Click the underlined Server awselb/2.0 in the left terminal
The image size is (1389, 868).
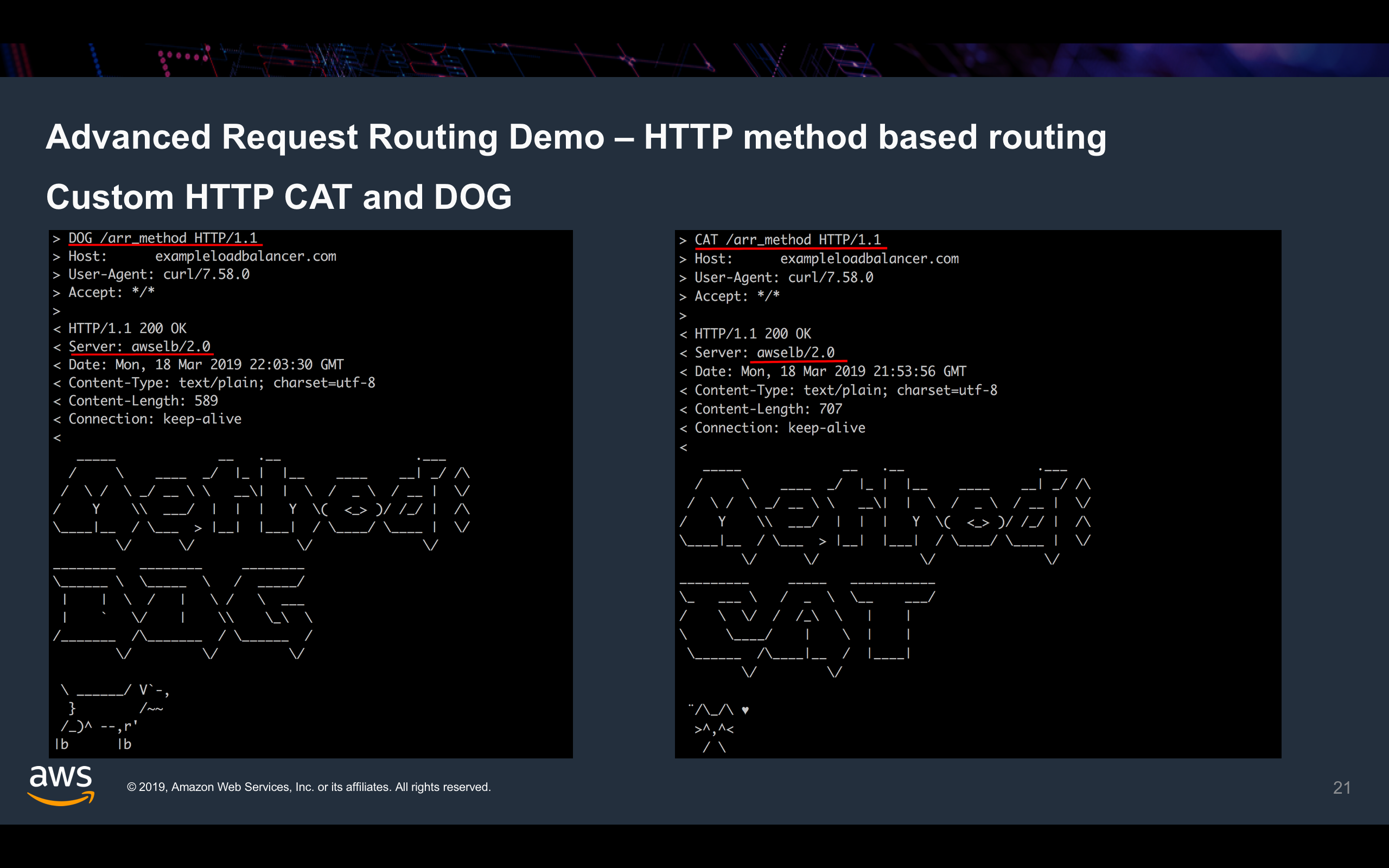point(139,346)
